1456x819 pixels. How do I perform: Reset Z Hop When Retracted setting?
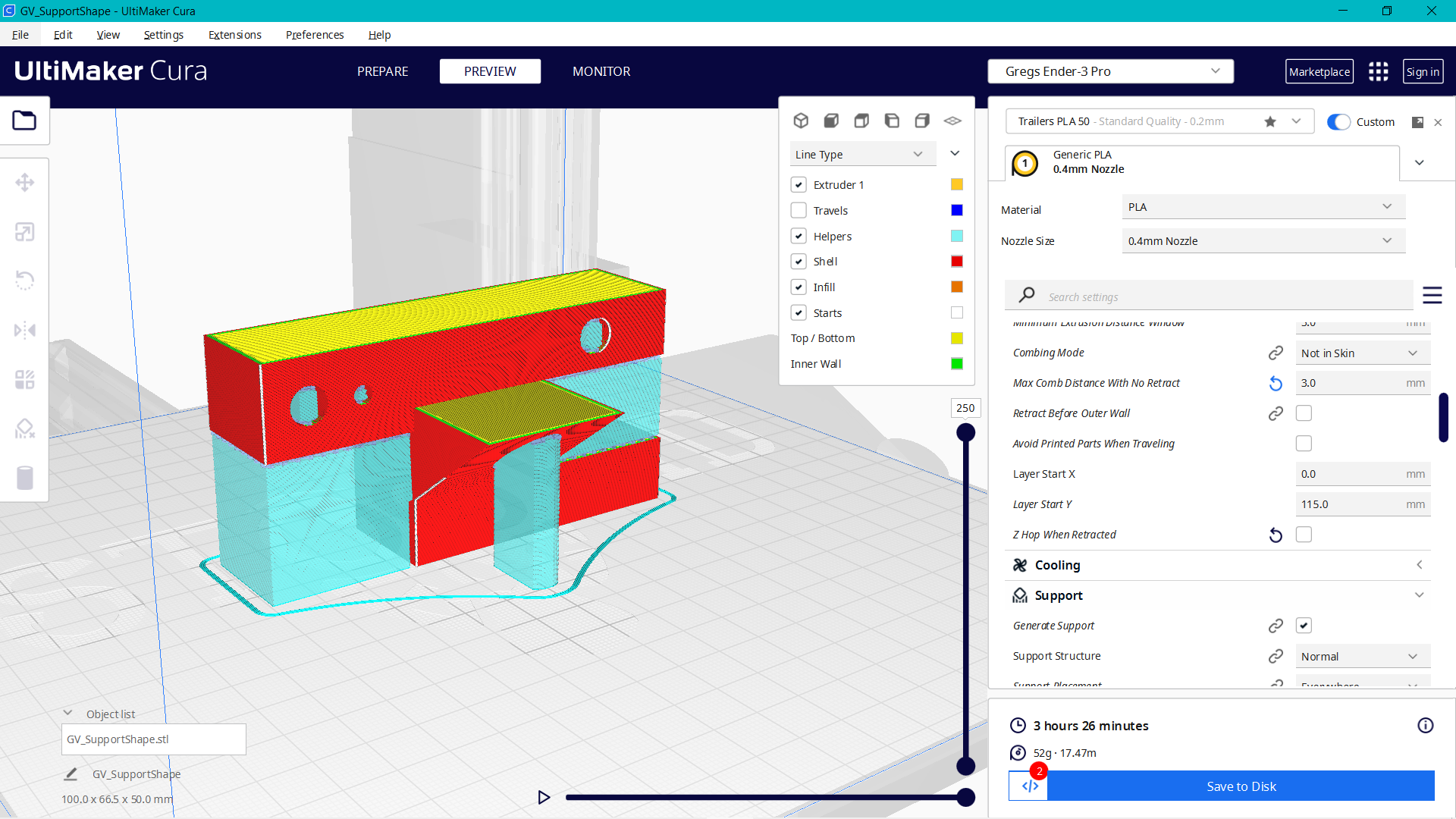[1276, 535]
